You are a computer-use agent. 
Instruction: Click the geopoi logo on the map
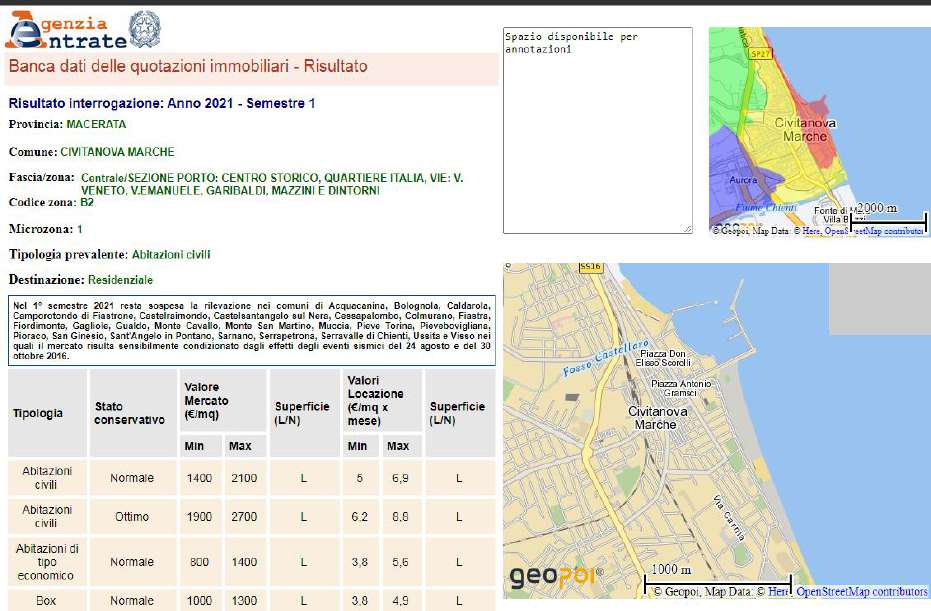tap(556, 576)
